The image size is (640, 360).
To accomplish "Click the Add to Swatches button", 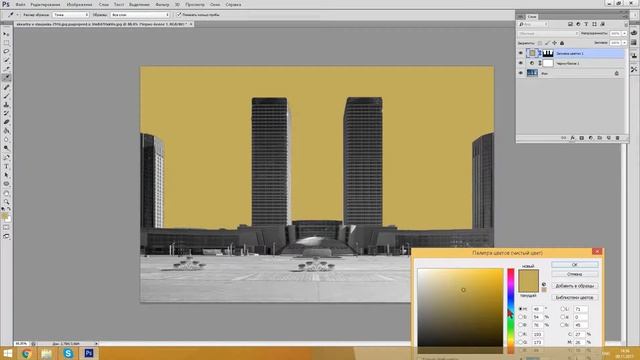I will click(575, 286).
